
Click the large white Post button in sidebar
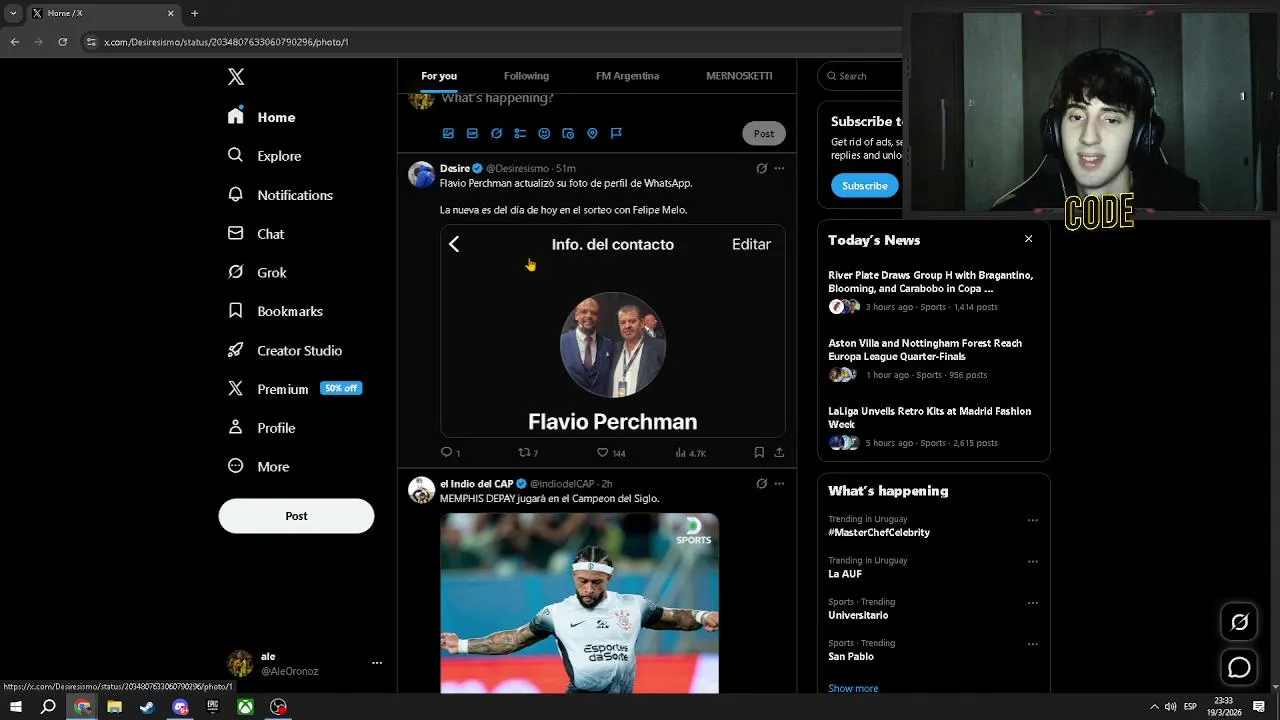click(x=296, y=516)
